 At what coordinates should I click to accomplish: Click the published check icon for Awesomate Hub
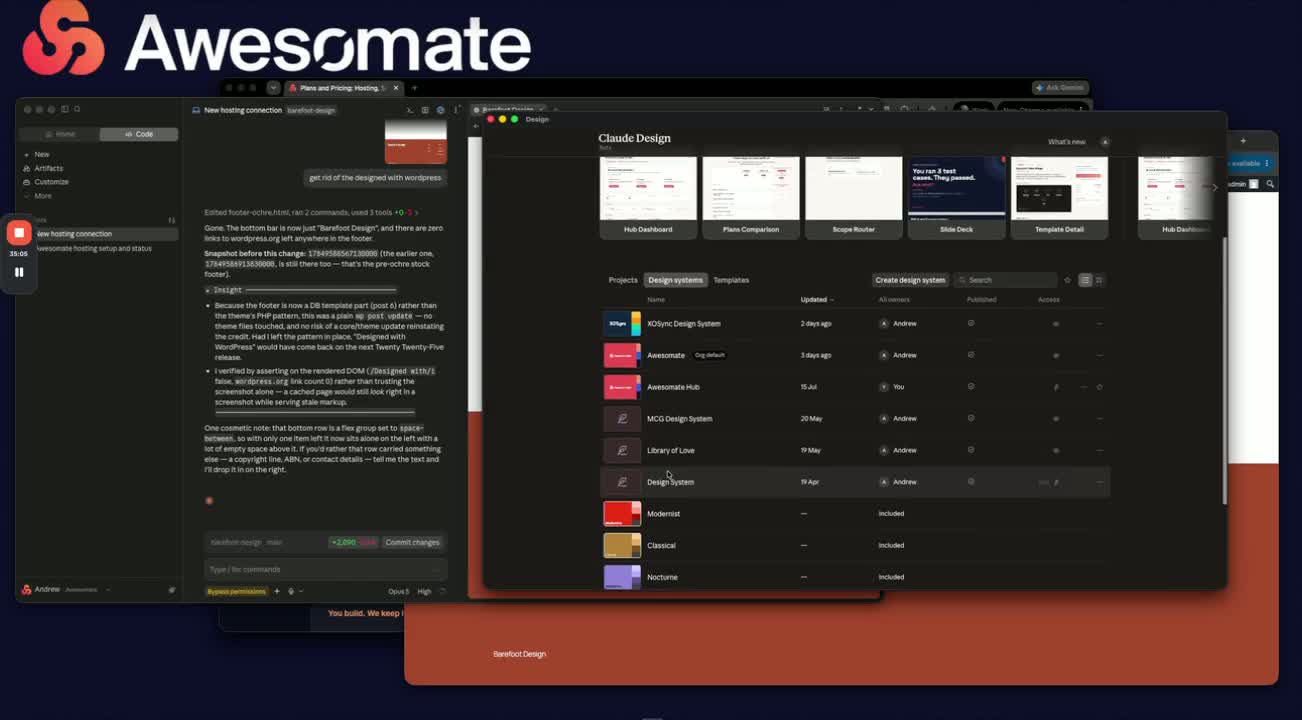pos(971,387)
